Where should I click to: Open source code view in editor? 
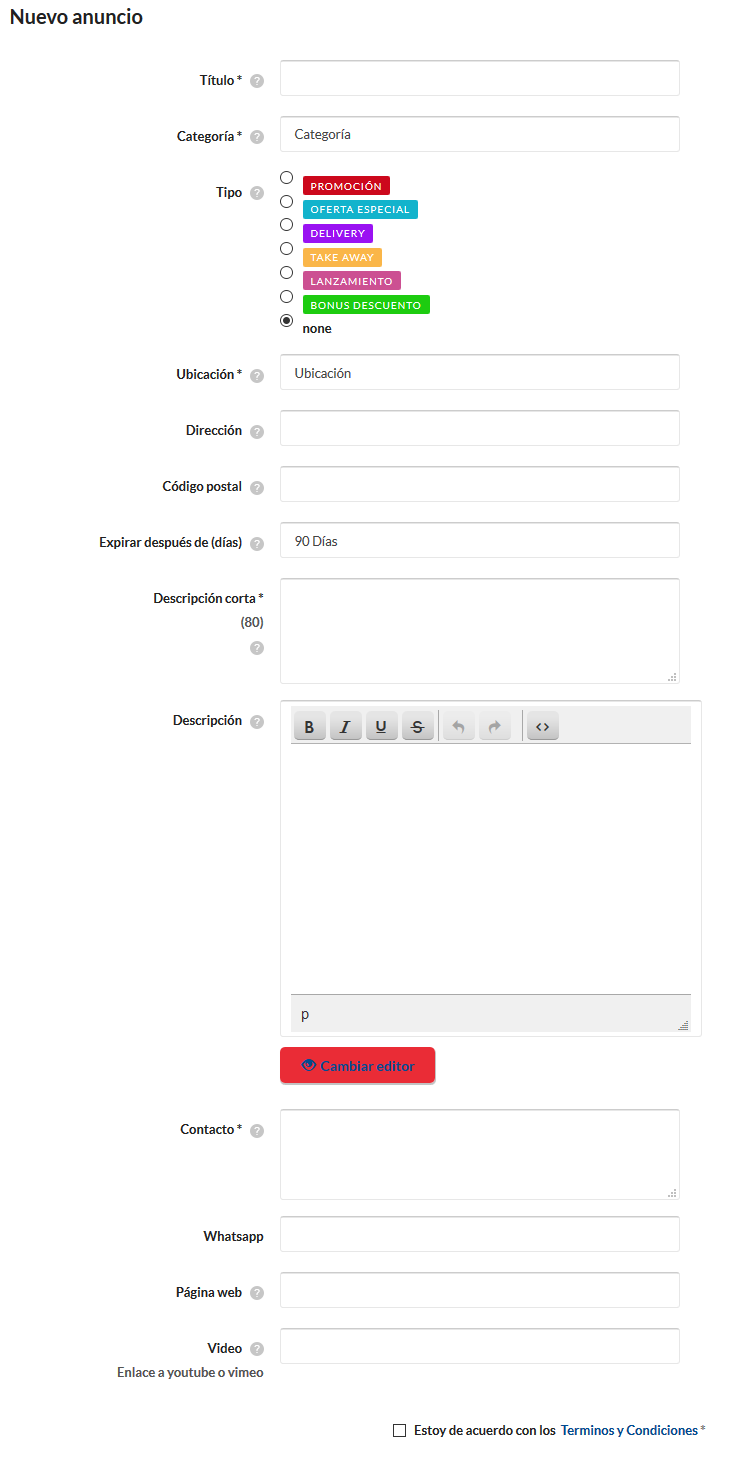click(x=542, y=727)
